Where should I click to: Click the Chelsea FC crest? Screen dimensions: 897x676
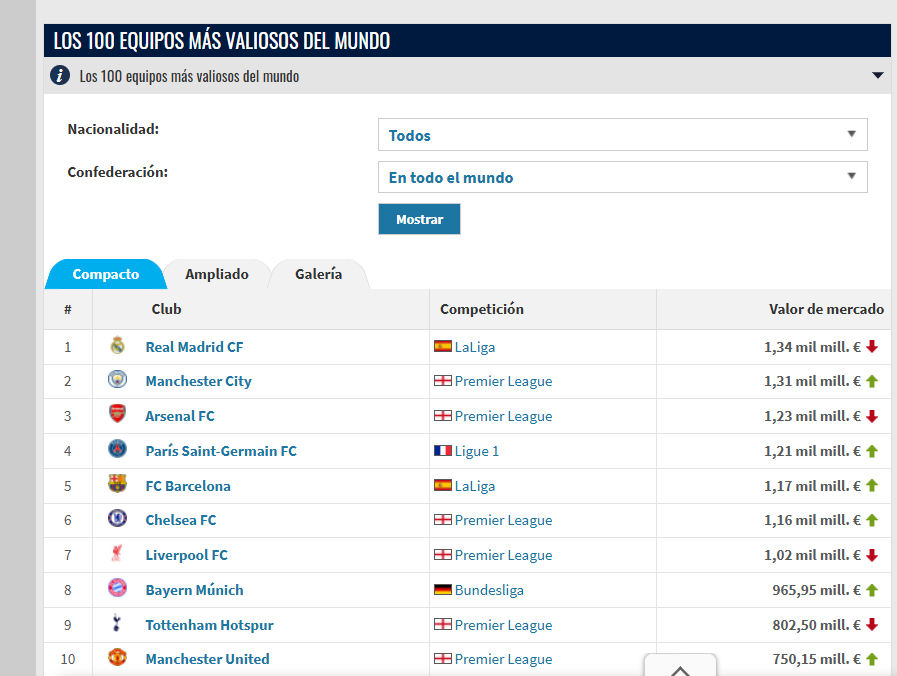[x=117, y=518]
